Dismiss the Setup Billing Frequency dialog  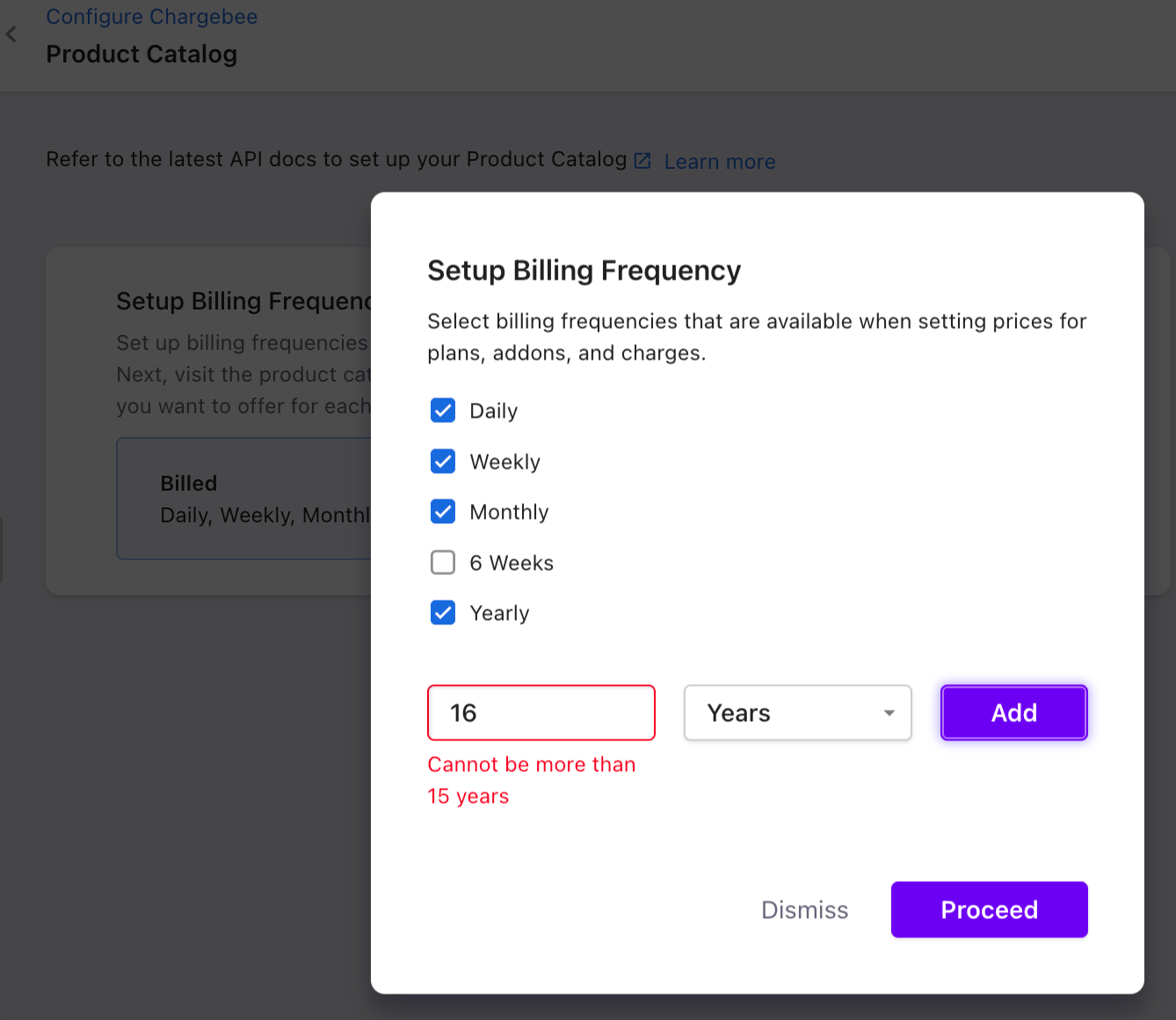pos(804,910)
